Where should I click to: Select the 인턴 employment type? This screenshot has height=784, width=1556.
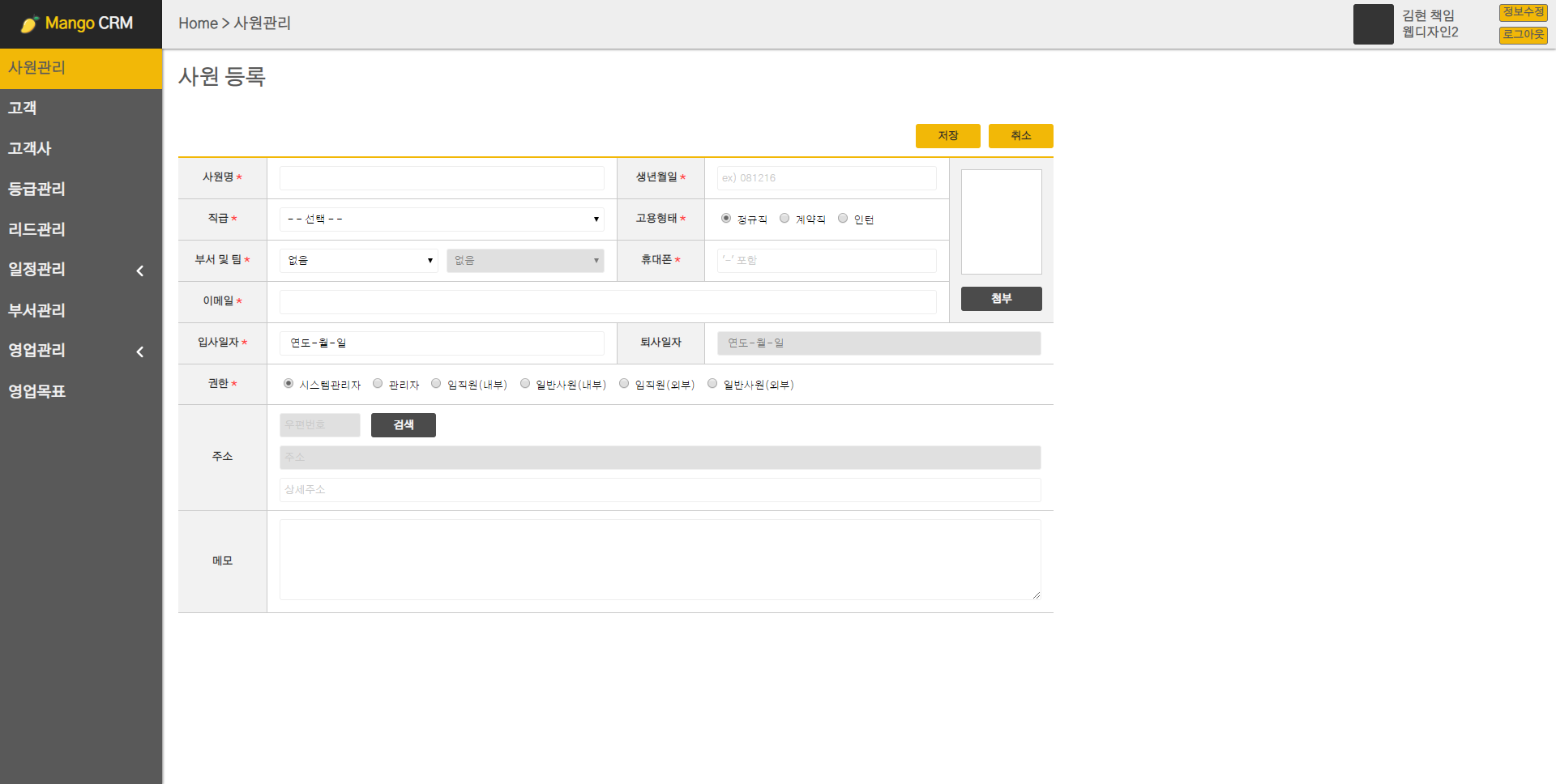842,217
